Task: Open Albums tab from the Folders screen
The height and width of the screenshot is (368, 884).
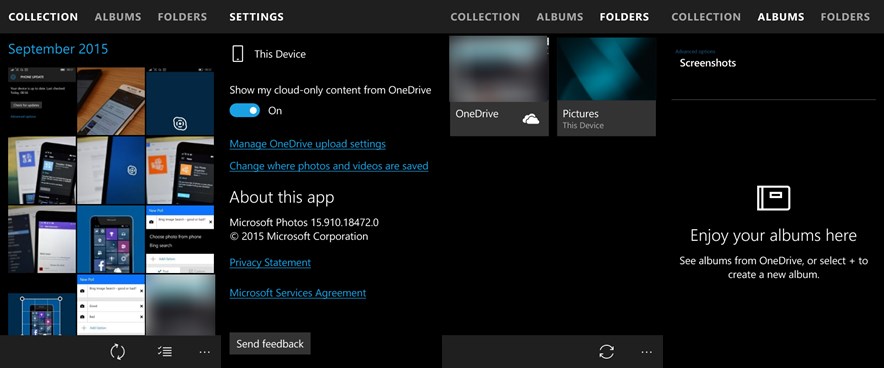Action: tap(560, 17)
